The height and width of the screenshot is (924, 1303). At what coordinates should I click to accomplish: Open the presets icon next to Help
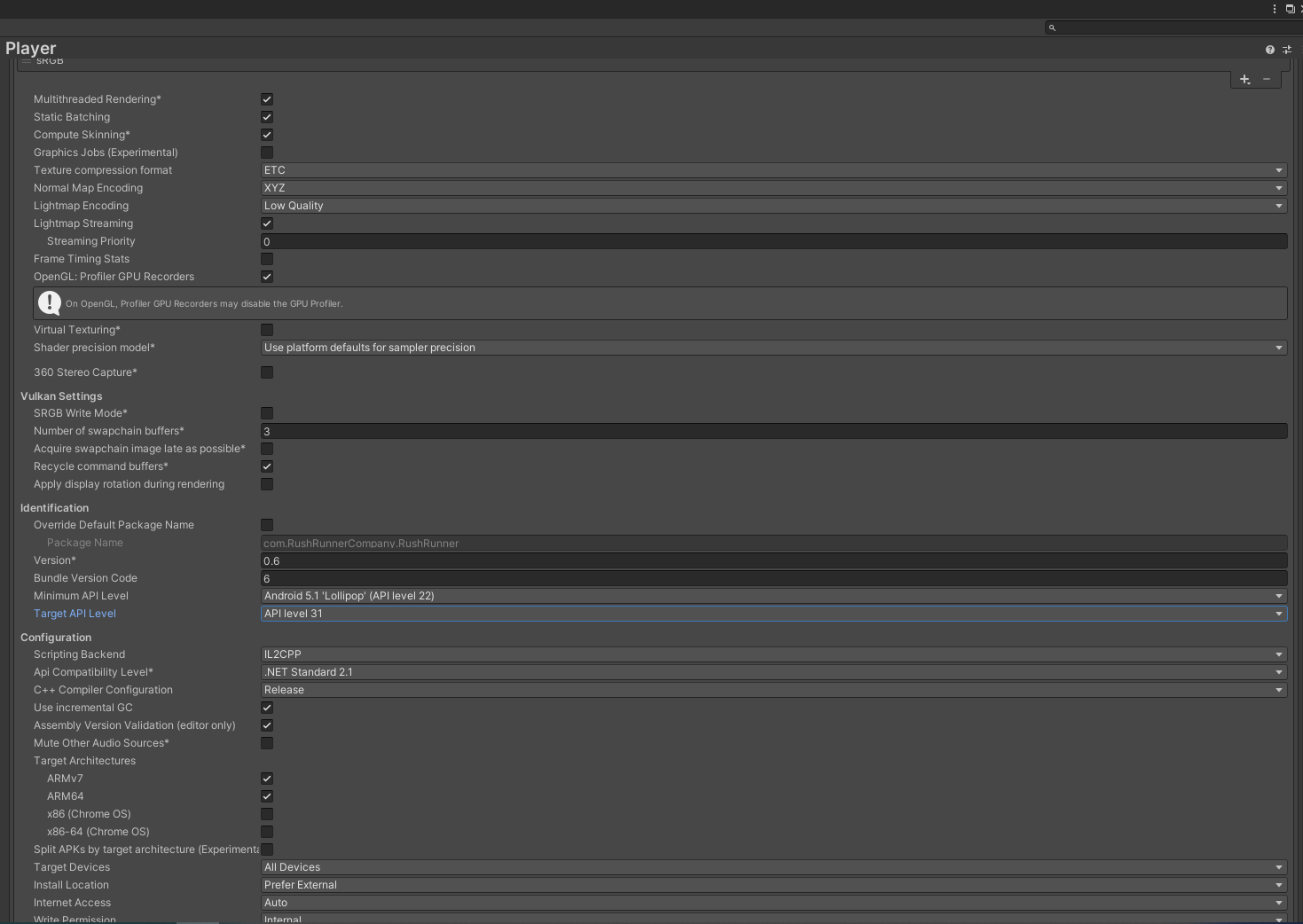point(1286,49)
